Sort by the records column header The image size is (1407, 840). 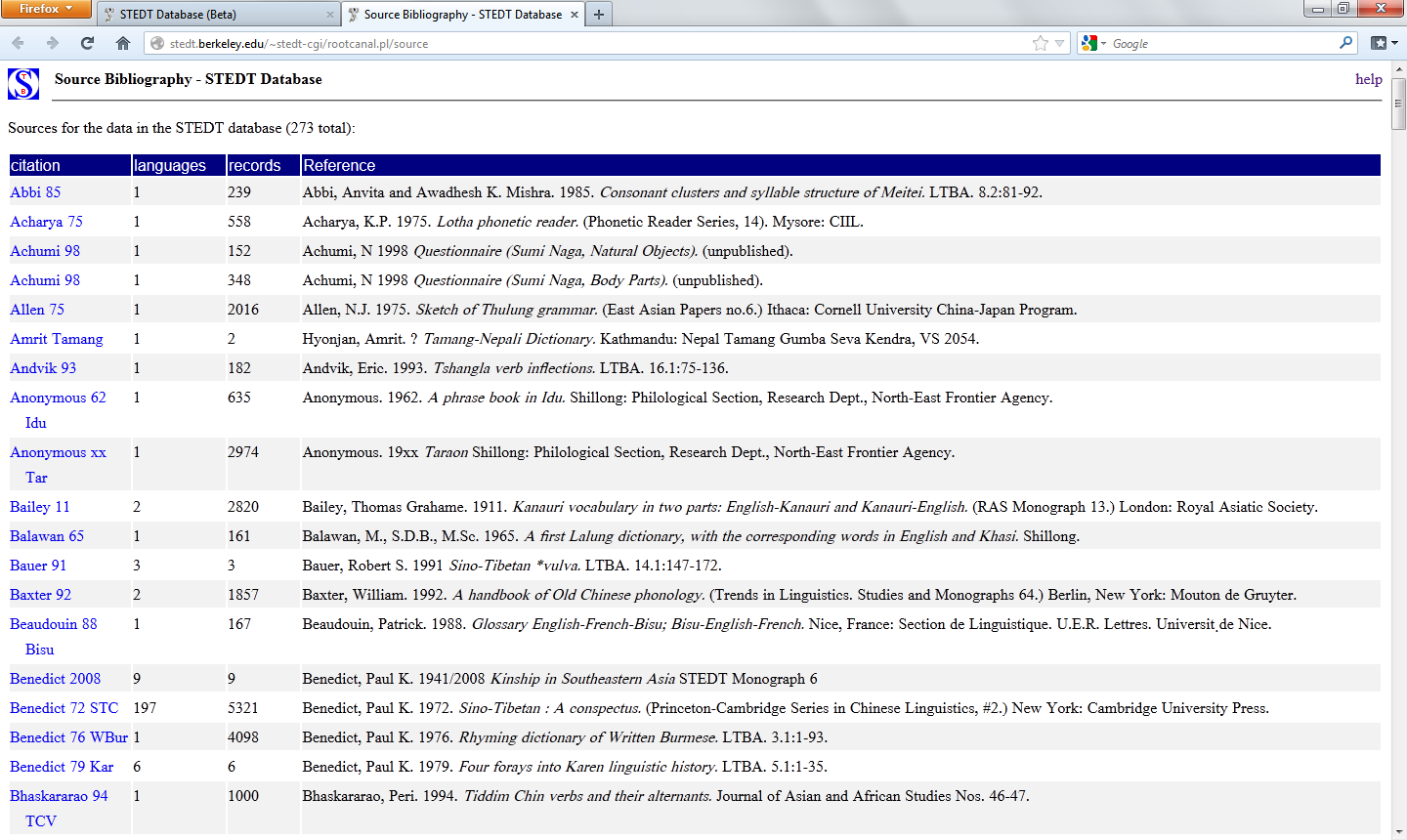[x=255, y=165]
